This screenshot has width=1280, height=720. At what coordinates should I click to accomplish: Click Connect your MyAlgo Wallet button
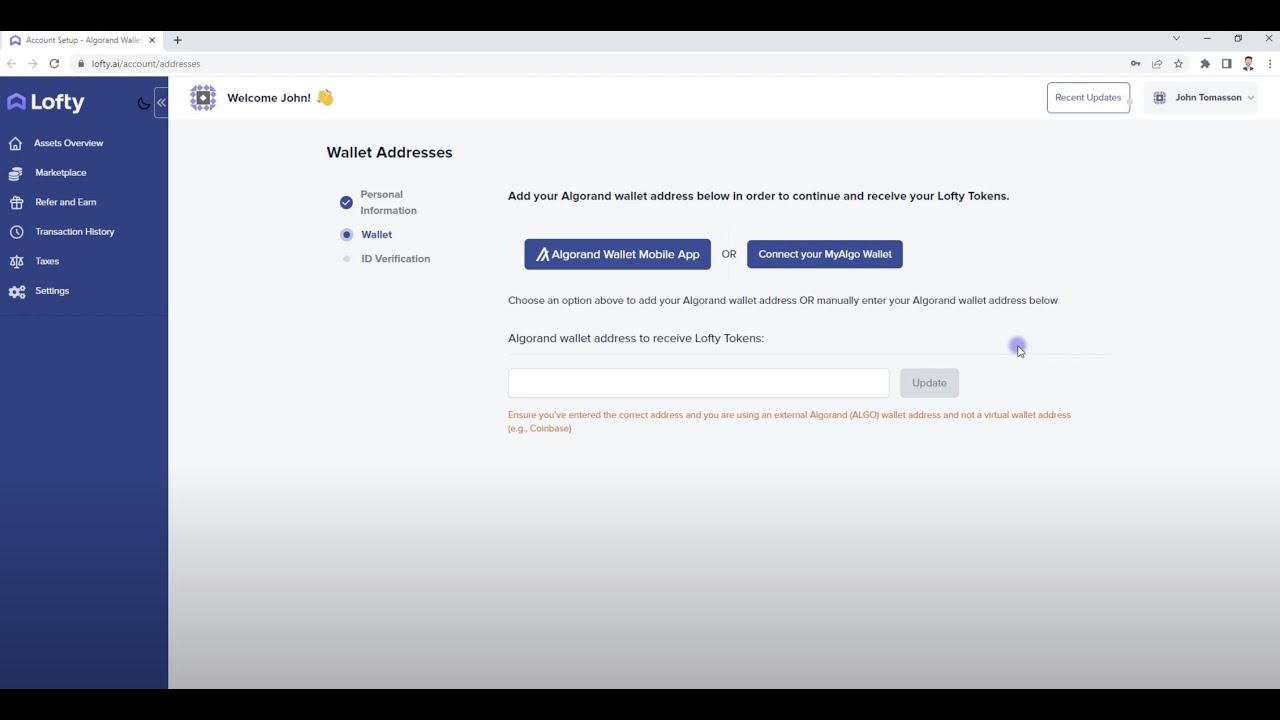825,254
